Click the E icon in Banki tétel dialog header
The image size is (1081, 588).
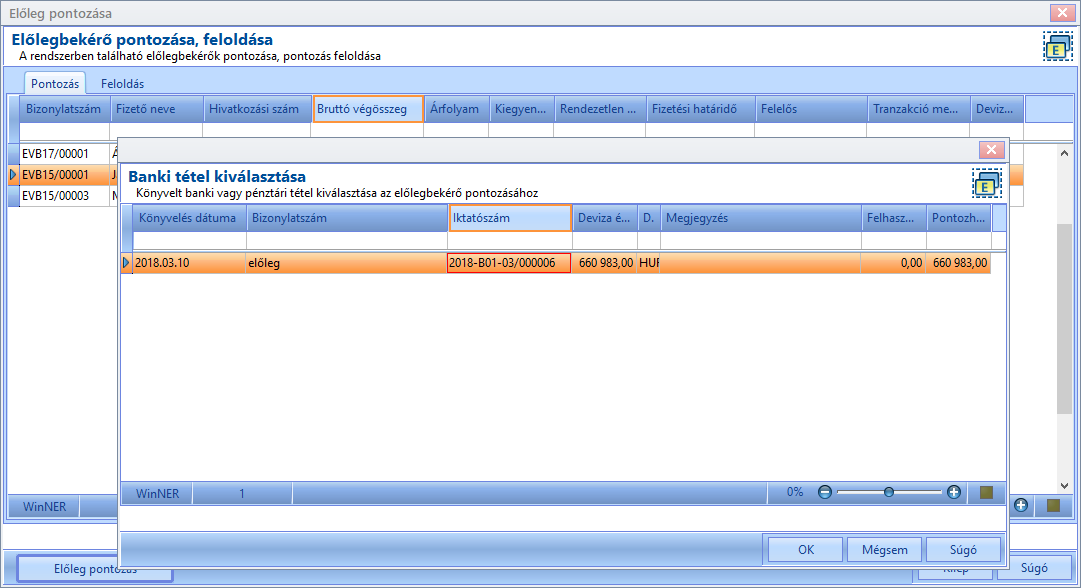click(x=987, y=183)
